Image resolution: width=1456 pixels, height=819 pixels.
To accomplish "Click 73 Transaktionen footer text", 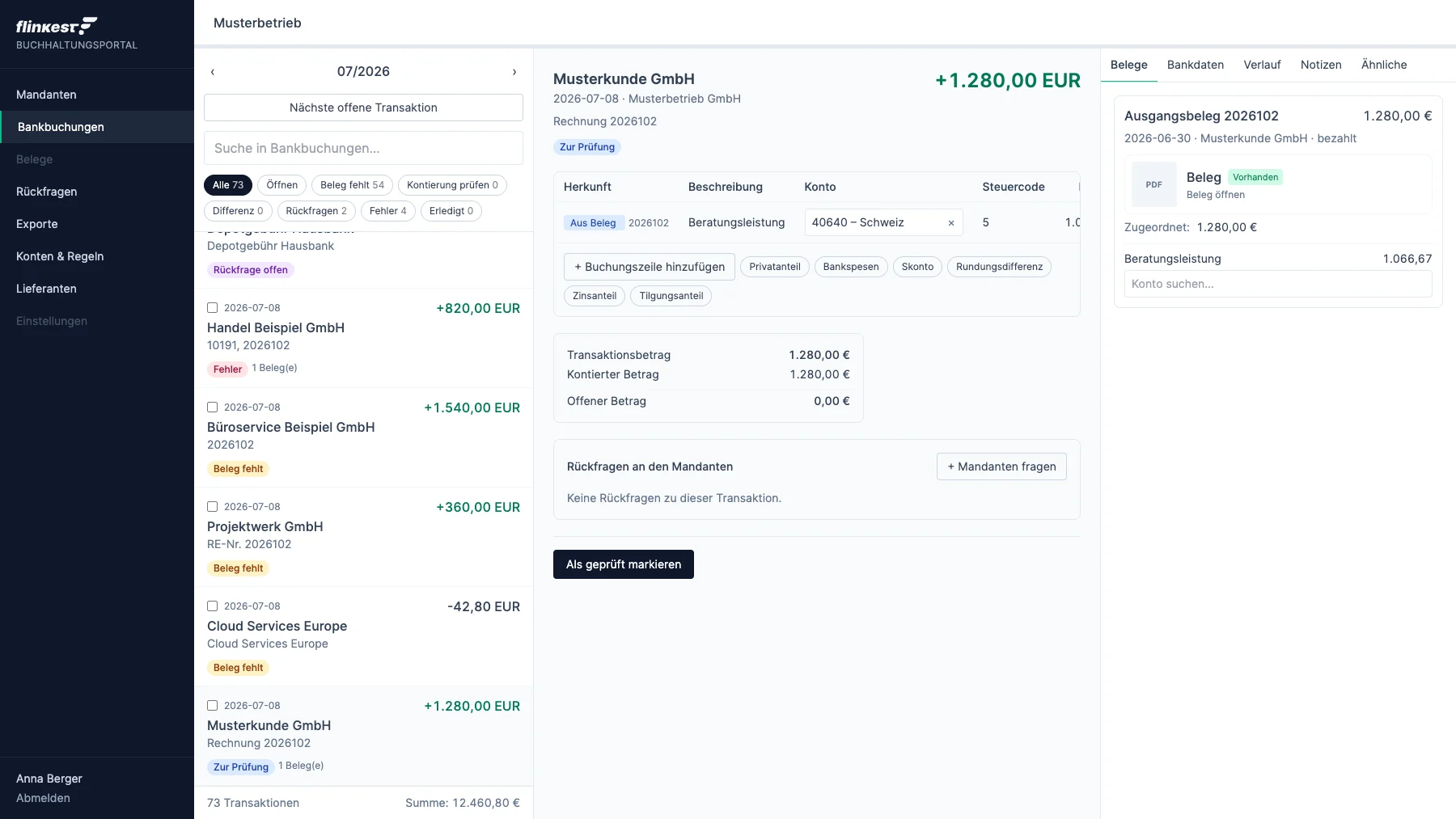I will point(253,803).
